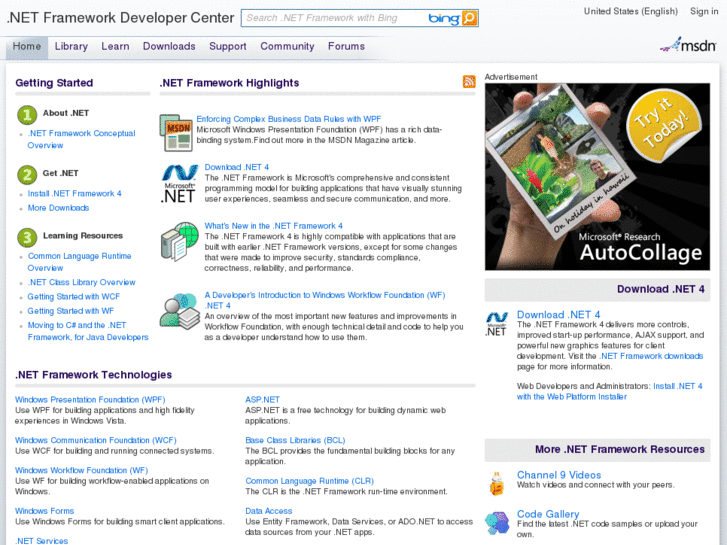Open the Community tab

(287, 46)
